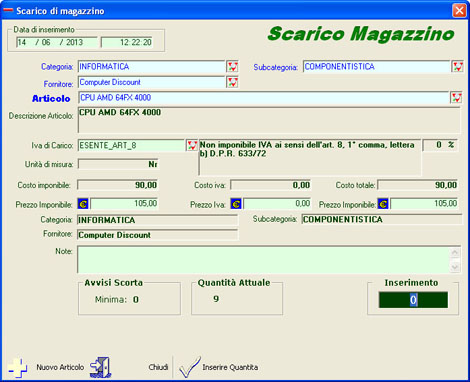Viewport: 470px width, 382px height.
Task: Click the Chiudi button text
Action: tap(158, 367)
